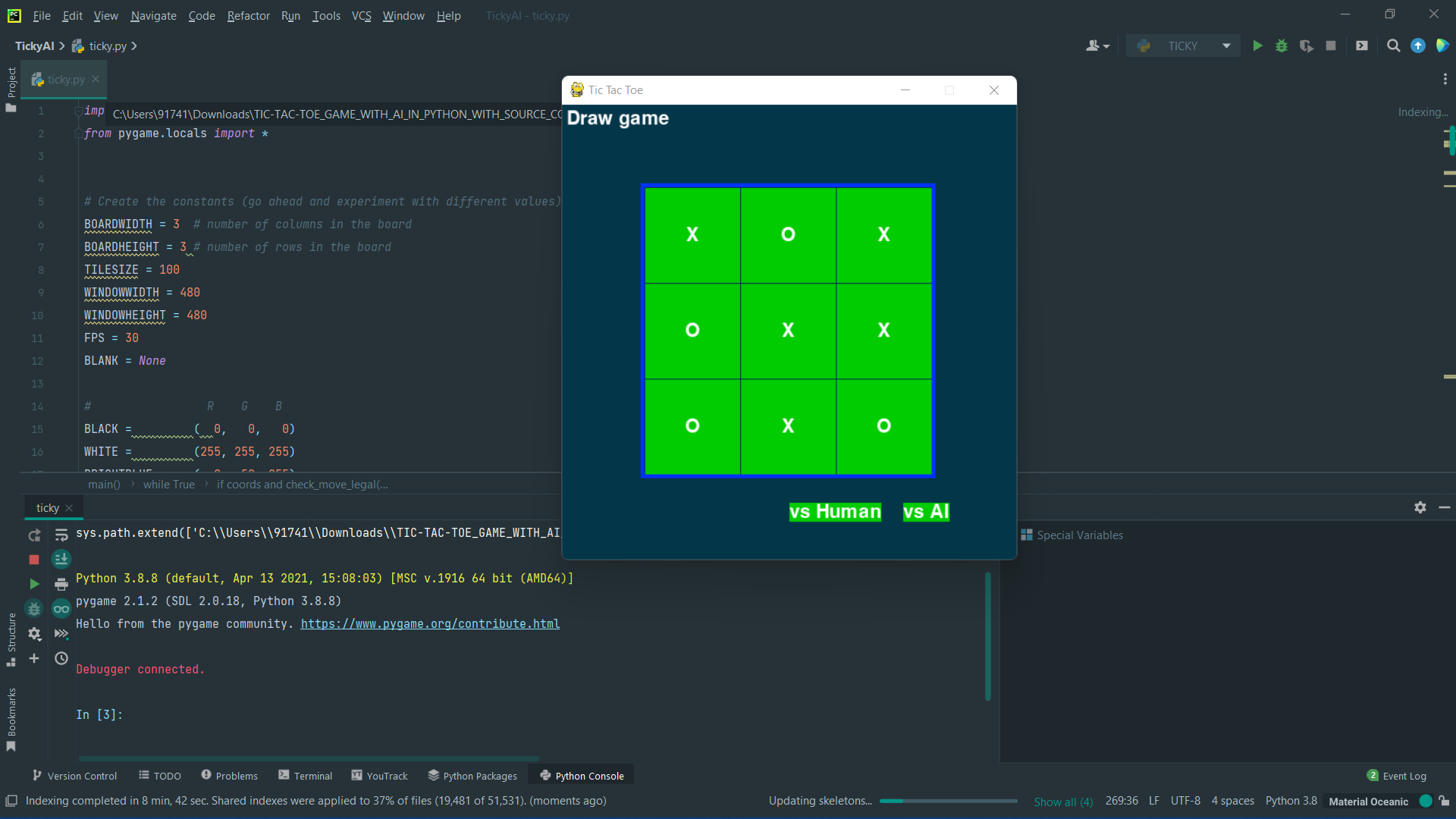The width and height of the screenshot is (1456, 819).
Task: Open the Refactor menu
Action: pos(248,15)
